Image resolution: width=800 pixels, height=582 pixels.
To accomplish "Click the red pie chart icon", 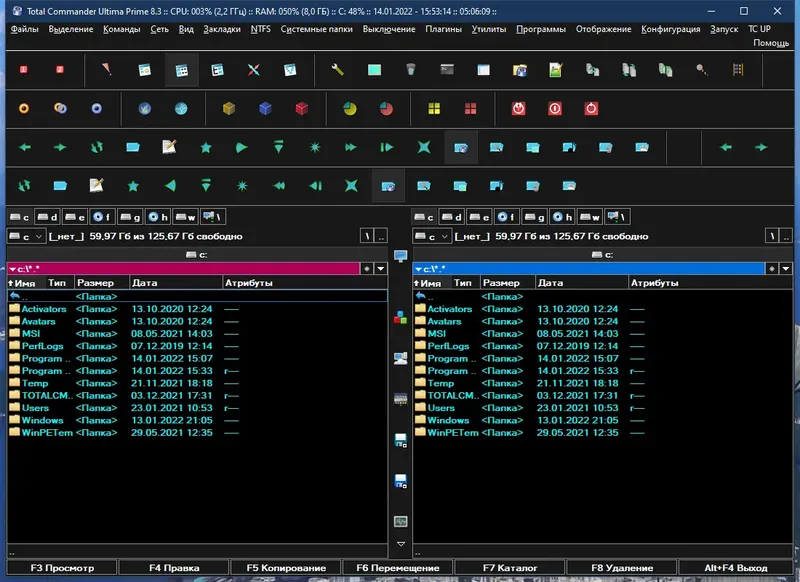I will [x=386, y=108].
